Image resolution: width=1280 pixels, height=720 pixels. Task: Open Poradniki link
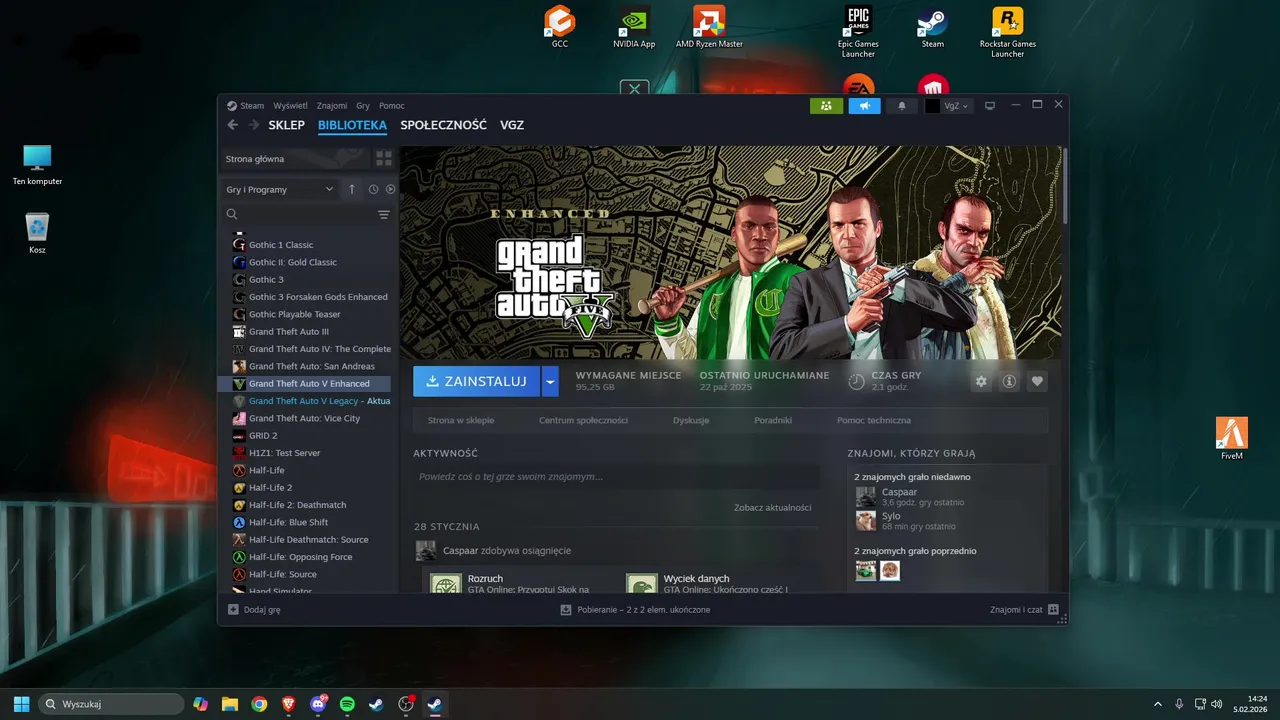coord(773,420)
